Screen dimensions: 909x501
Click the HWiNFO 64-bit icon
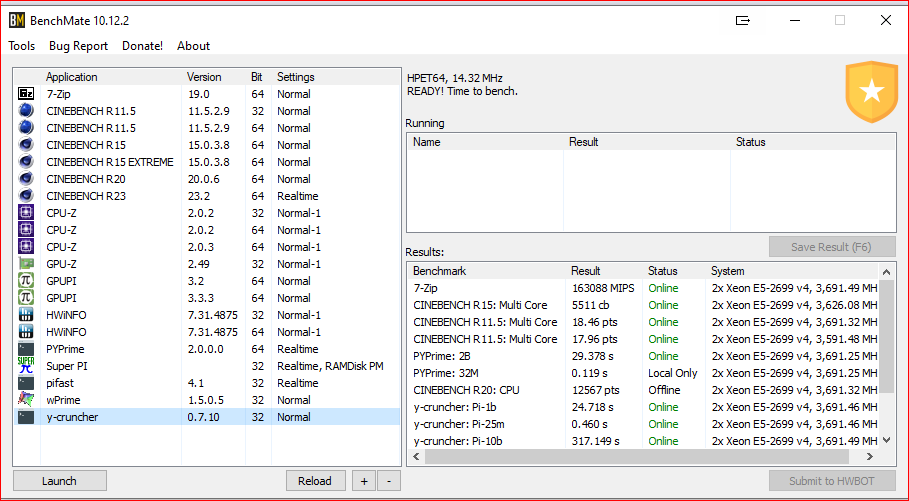coord(26,332)
